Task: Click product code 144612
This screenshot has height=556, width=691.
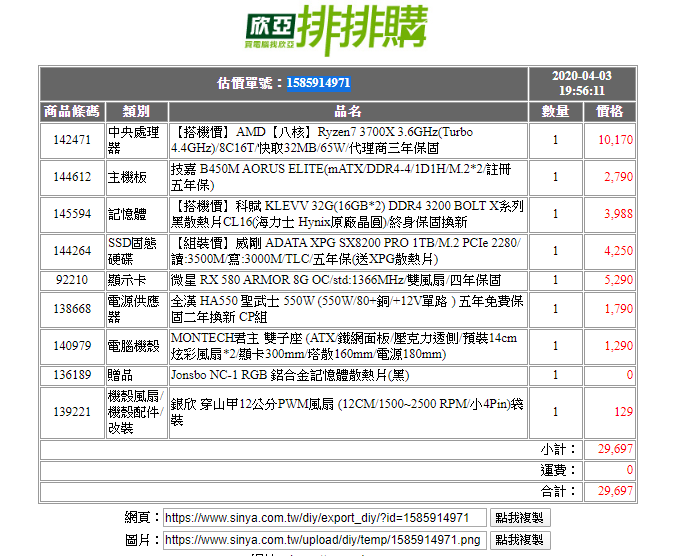Action: tap(72, 177)
